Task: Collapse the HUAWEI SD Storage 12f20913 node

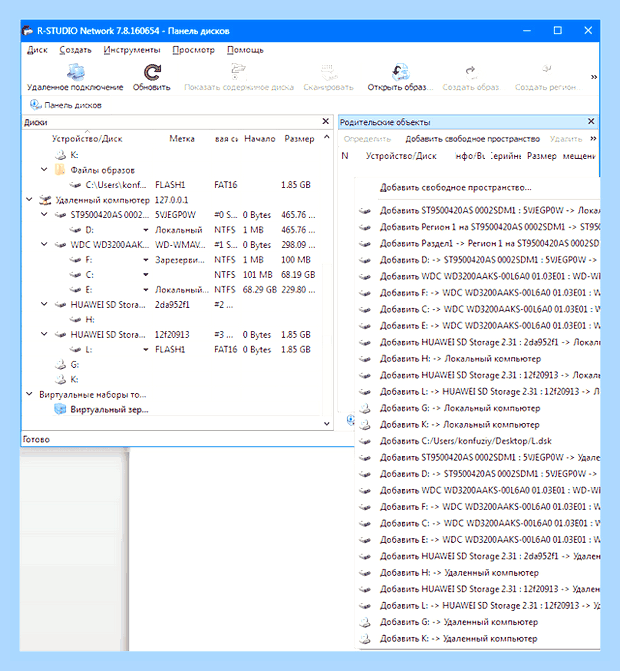Action: click(x=44, y=335)
